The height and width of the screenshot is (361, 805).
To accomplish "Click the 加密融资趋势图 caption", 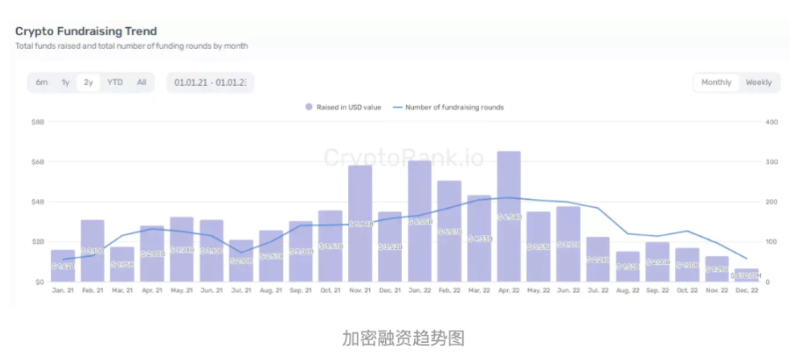I will [403, 339].
